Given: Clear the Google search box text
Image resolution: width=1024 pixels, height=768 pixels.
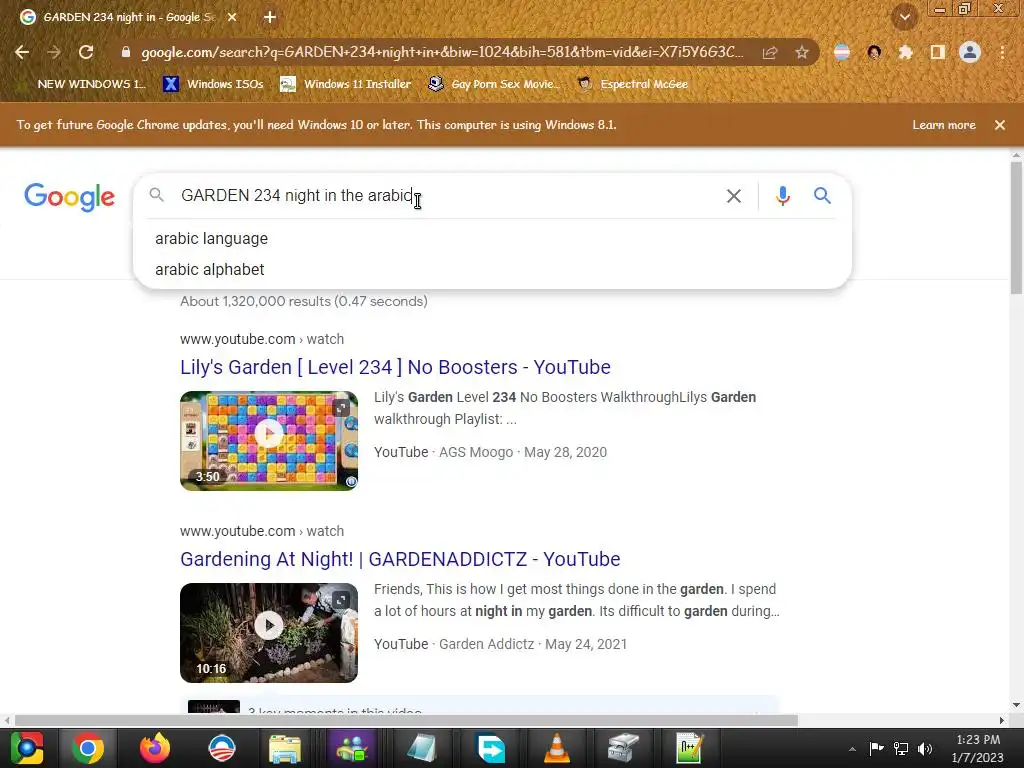Looking at the screenshot, I should click(x=734, y=196).
